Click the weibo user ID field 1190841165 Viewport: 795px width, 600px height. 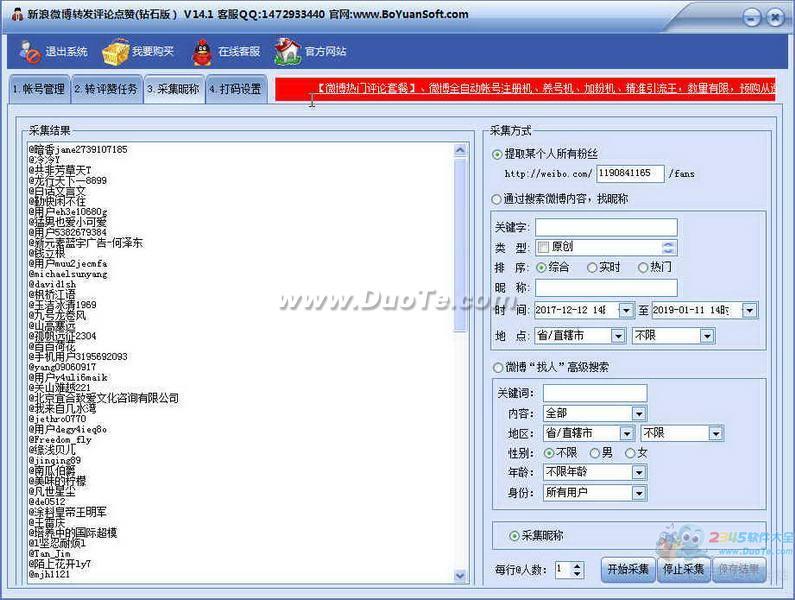[630, 173]
